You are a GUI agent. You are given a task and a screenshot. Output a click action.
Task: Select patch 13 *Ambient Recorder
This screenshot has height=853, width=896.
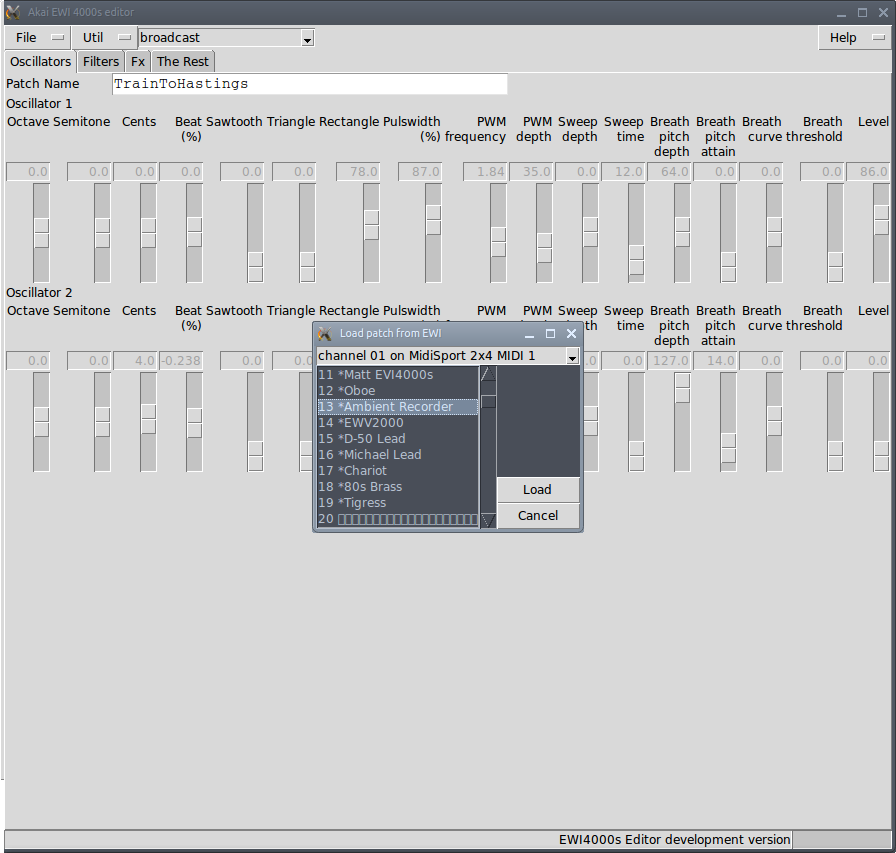(398, 407)
